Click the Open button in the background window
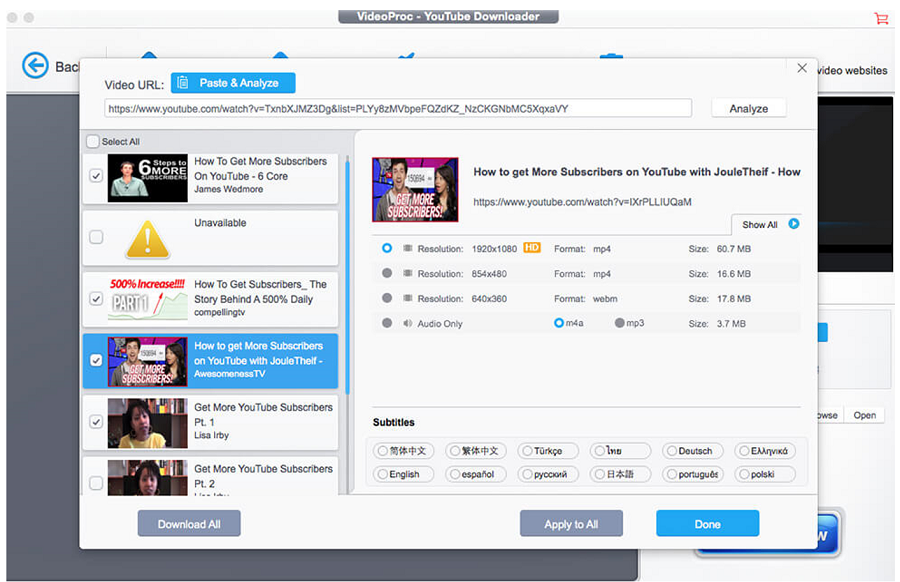This screenshot has width=900, height=582. (x=864, y=415)
